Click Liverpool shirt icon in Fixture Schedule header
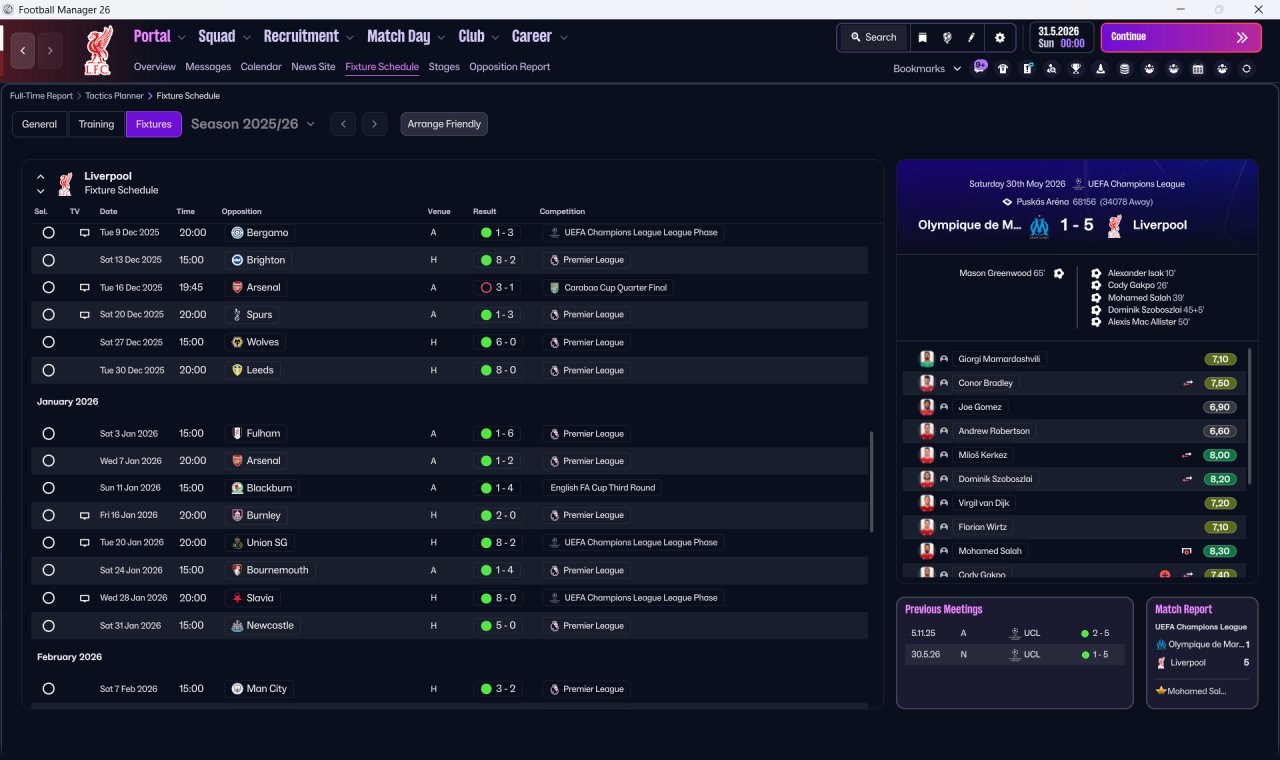The height and width of the screenshot is (760, 1280). point(65,183)
